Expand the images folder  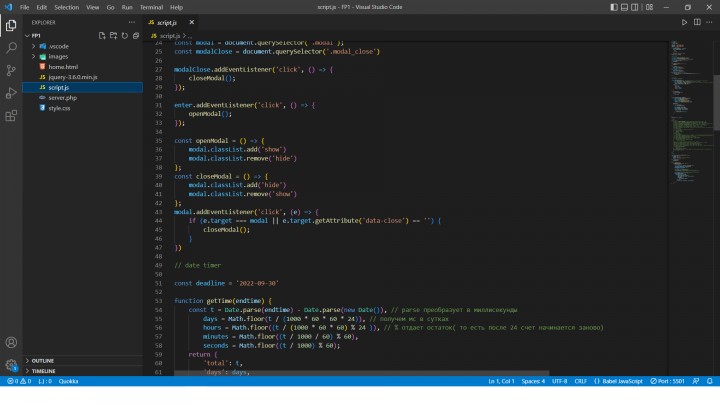[34, 56]
